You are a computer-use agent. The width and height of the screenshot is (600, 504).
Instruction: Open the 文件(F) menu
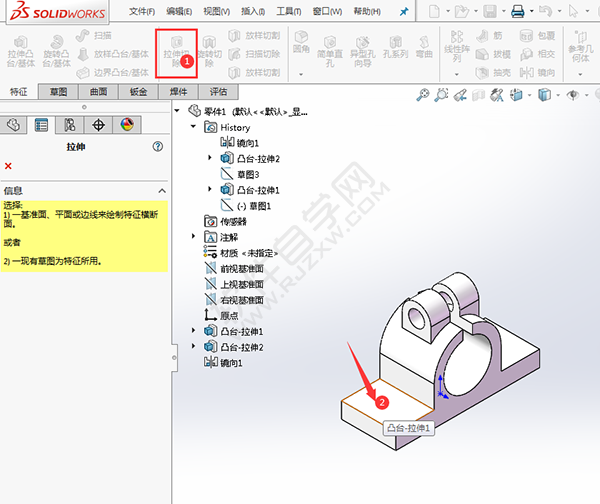[142, 11]
